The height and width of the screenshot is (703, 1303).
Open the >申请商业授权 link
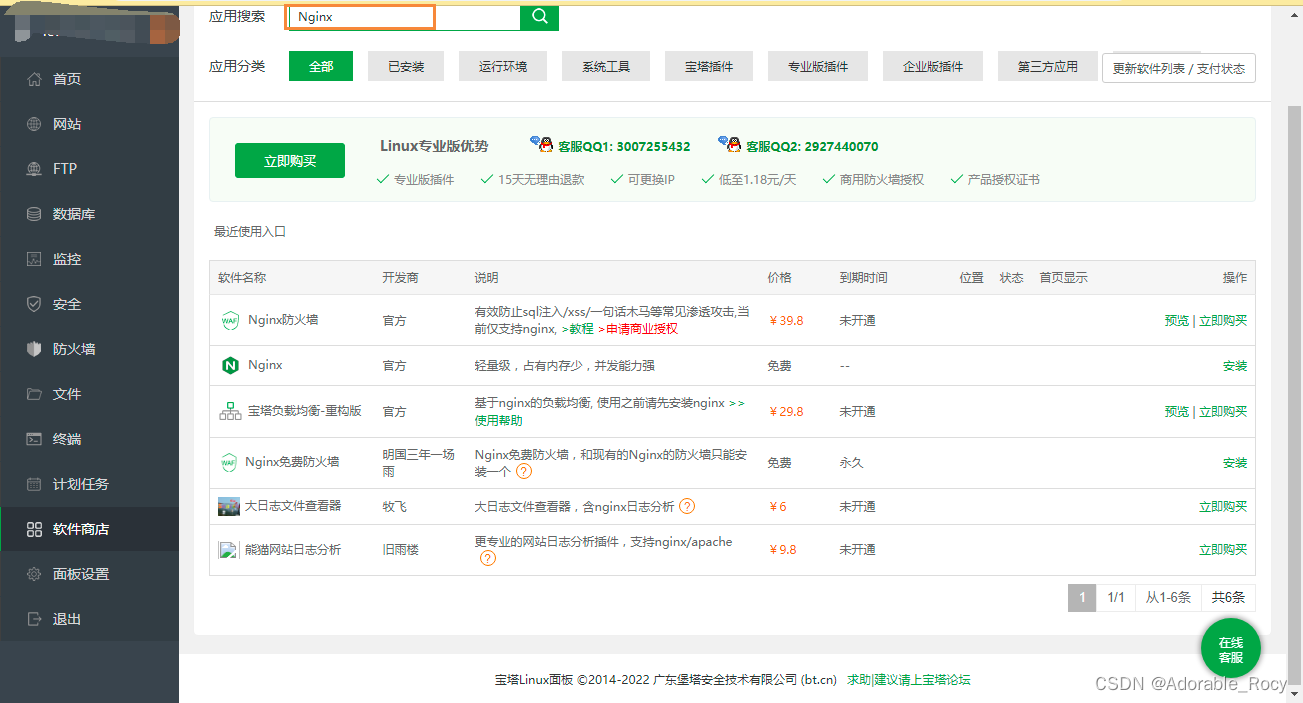coord(638,329)
